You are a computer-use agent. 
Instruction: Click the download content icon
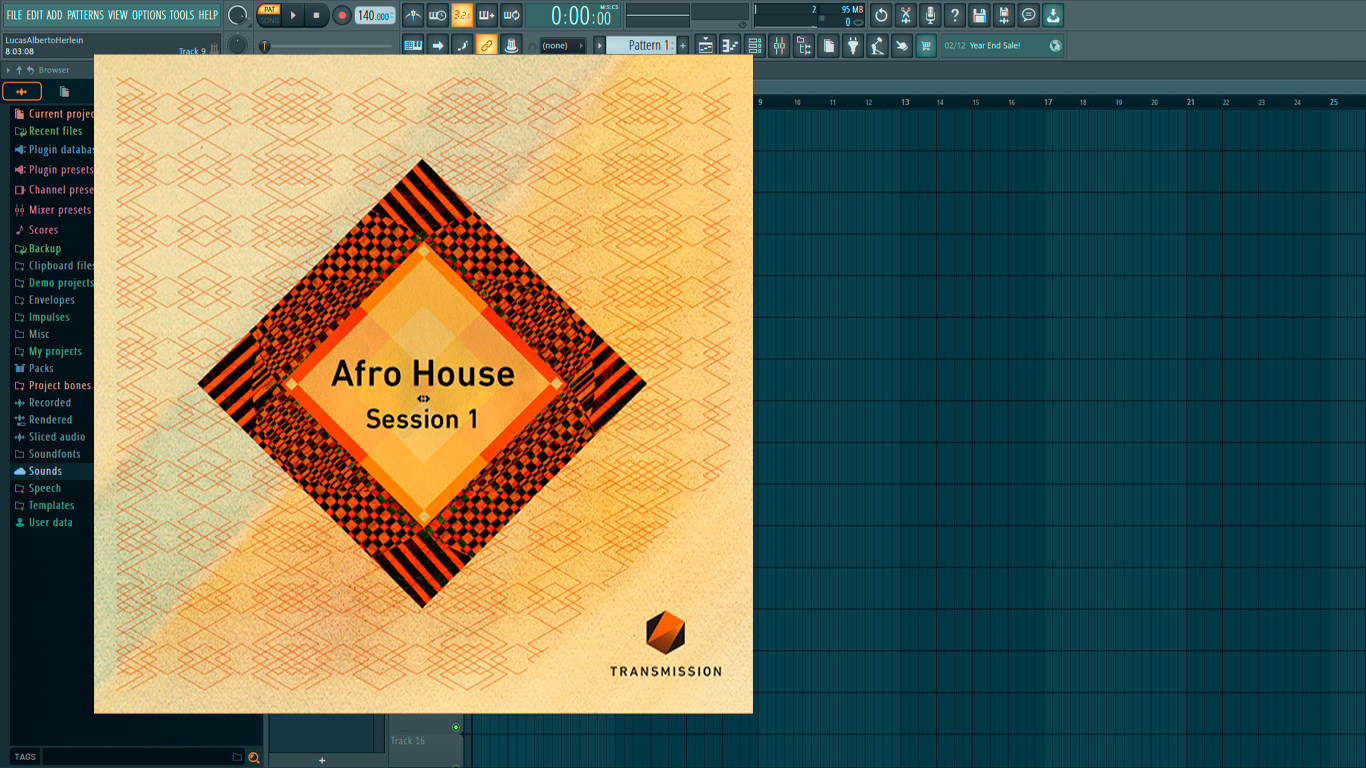click(x=1053, y=15)
